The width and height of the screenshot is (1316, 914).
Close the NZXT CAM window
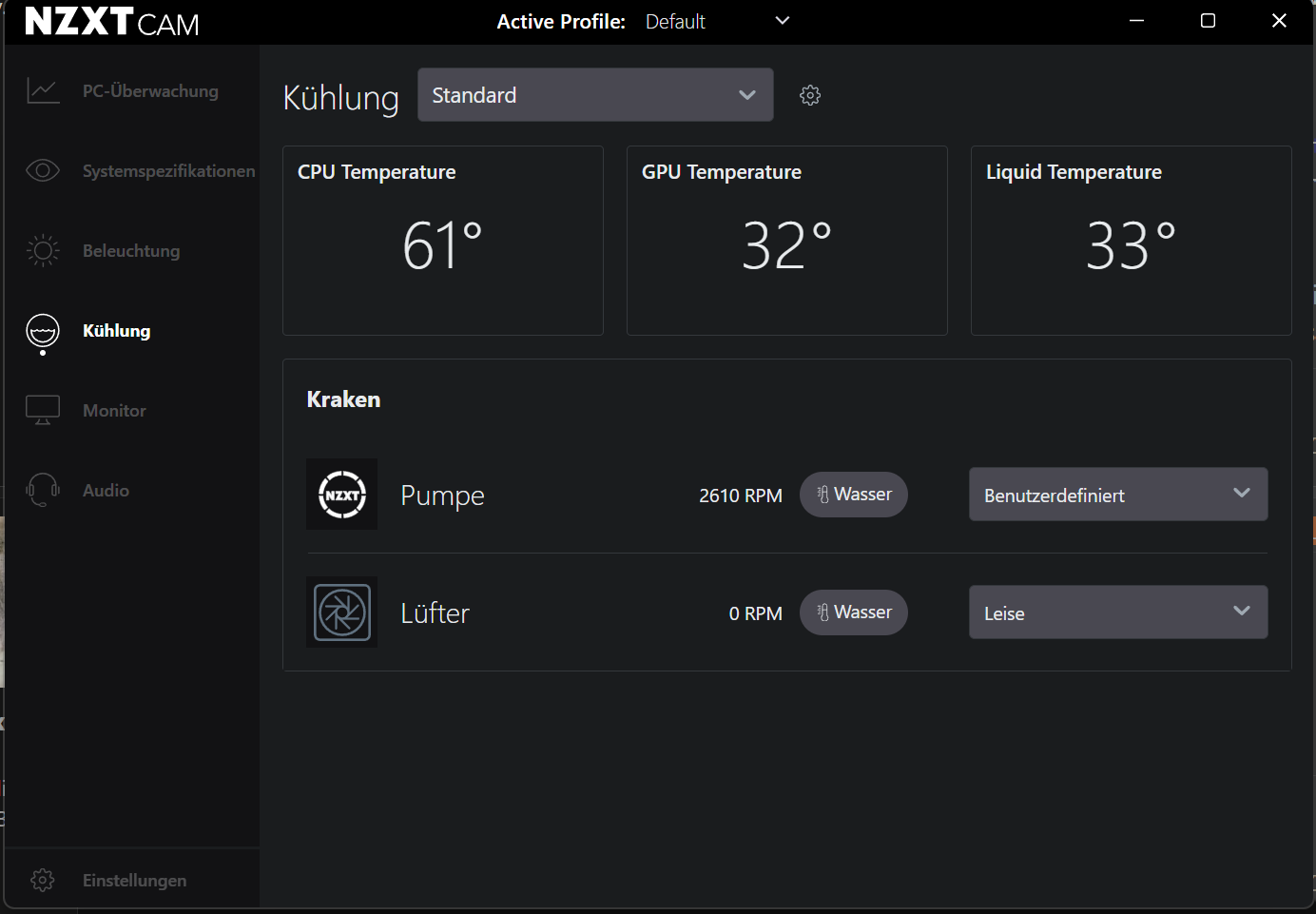tap(1279, 21)
